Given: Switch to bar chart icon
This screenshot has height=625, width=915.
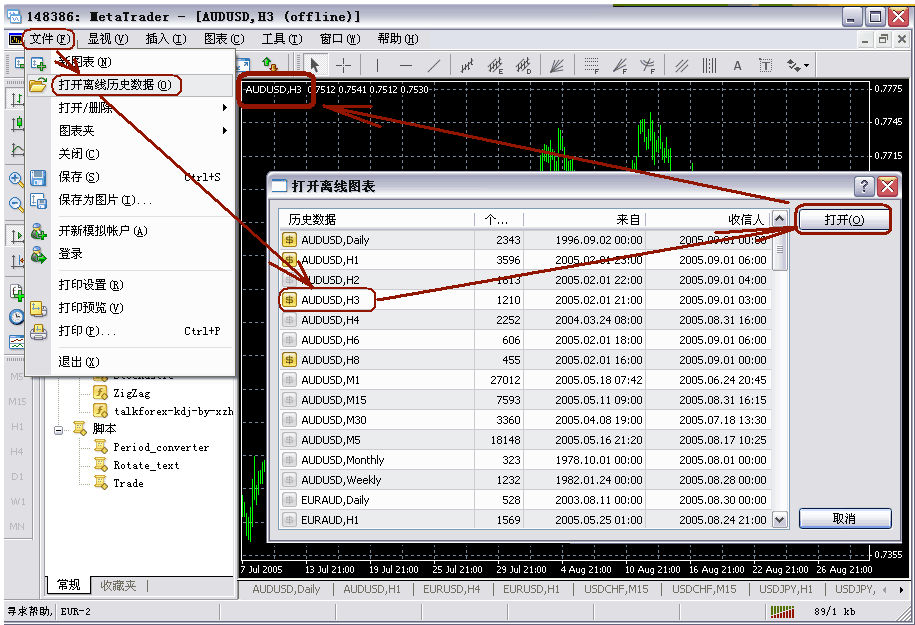Looking at the screenshot, I should click(17, 99).
